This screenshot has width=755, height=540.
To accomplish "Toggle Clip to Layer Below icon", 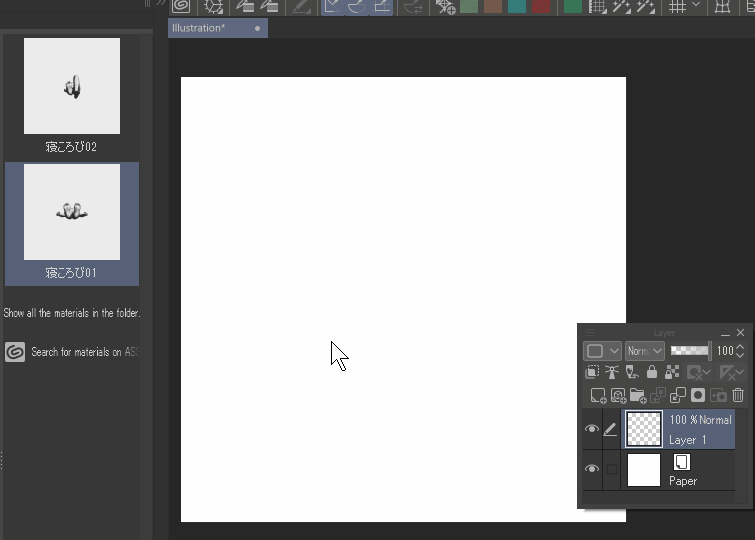I will [x=592, y=372].
